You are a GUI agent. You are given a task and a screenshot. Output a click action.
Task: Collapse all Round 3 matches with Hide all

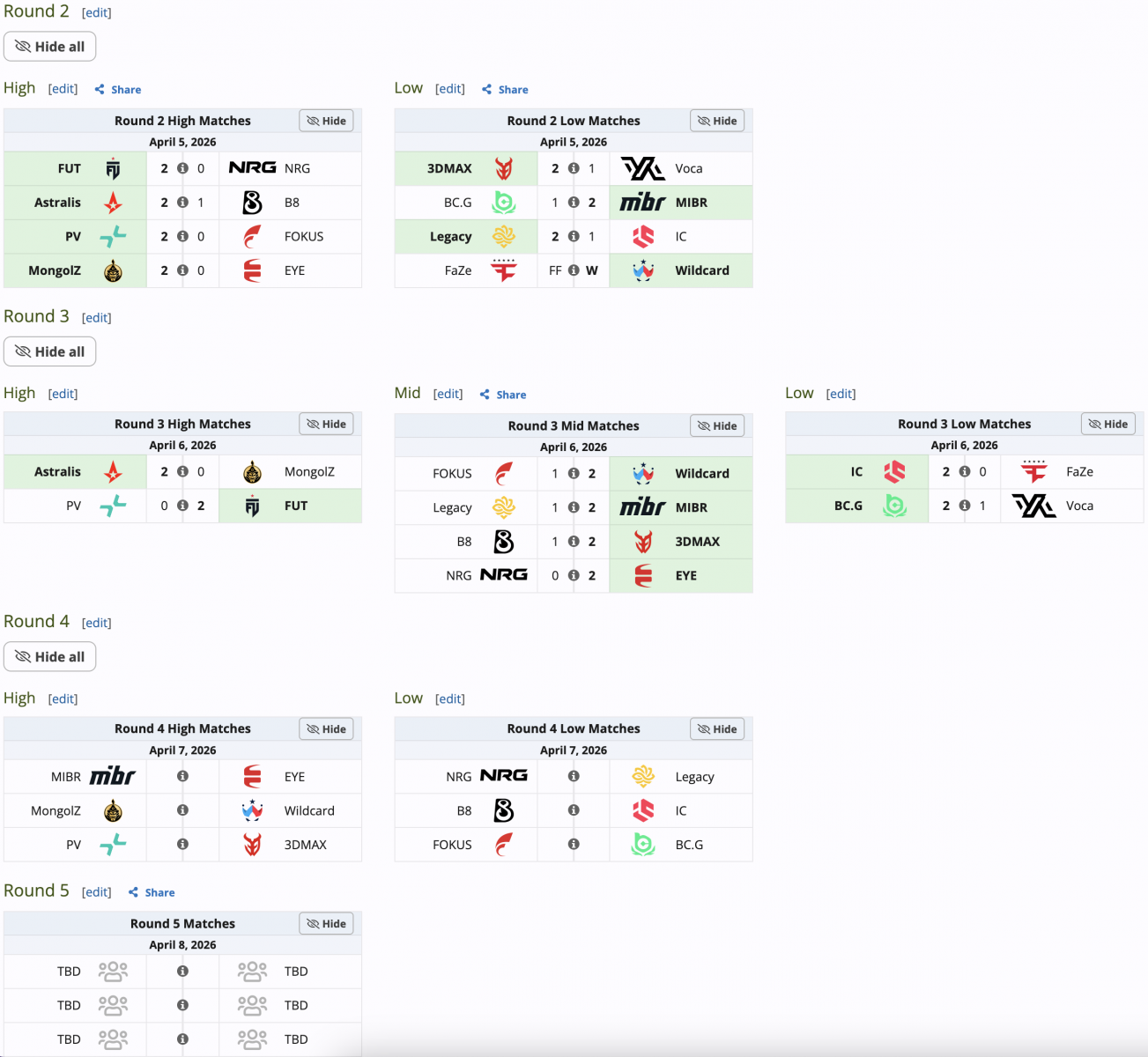50,351
